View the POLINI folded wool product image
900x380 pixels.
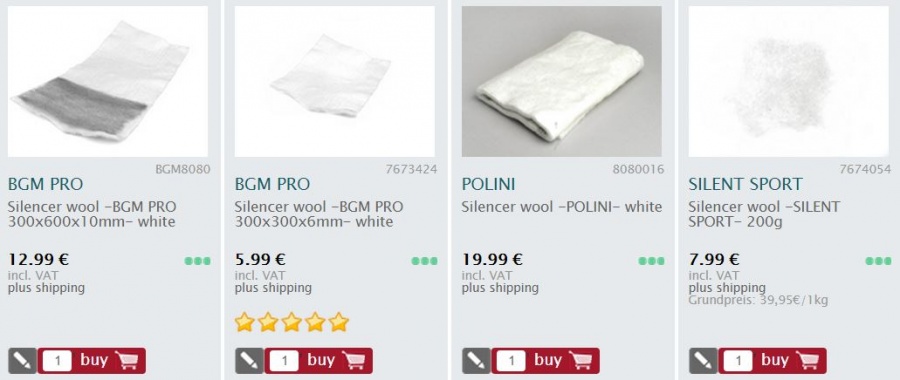pyautogui.click(x=561, y=82)
